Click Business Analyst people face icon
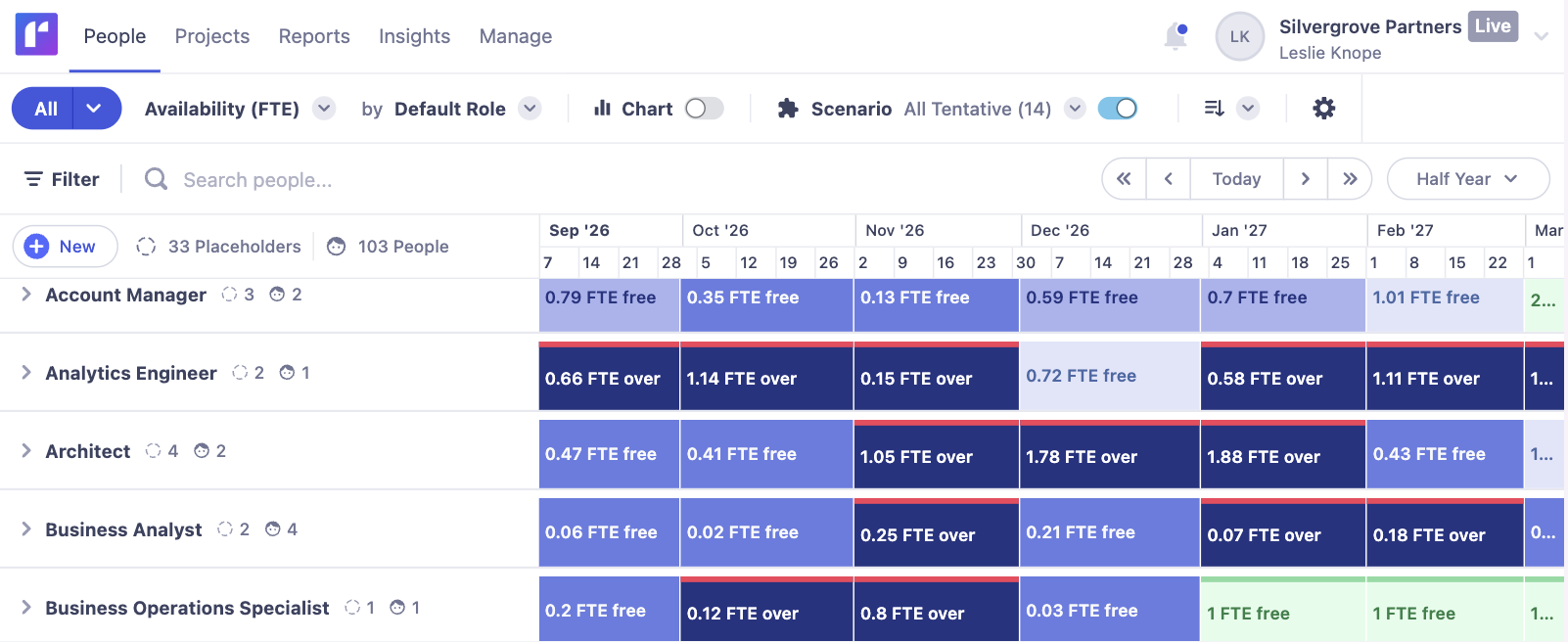This screenshot has height=642, width=1568. click(x=273, y=529)
